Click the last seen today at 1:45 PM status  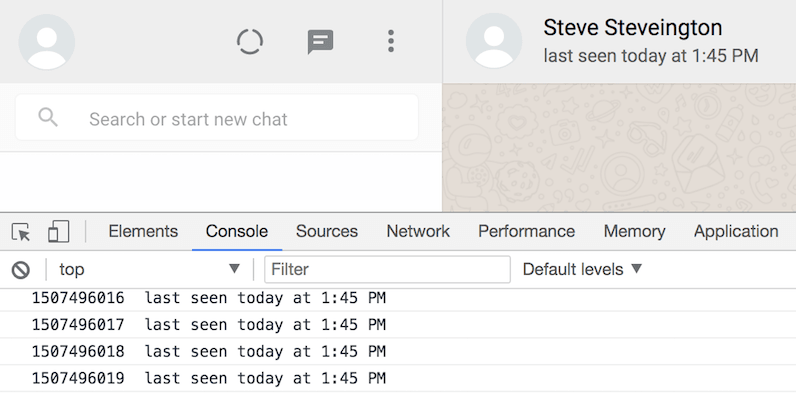pos(651,56)
